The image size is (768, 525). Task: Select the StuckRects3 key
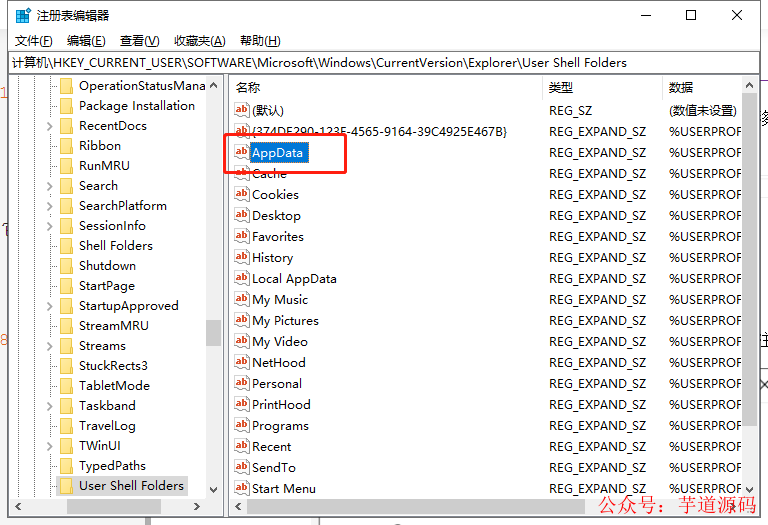(x=113, y=366)
